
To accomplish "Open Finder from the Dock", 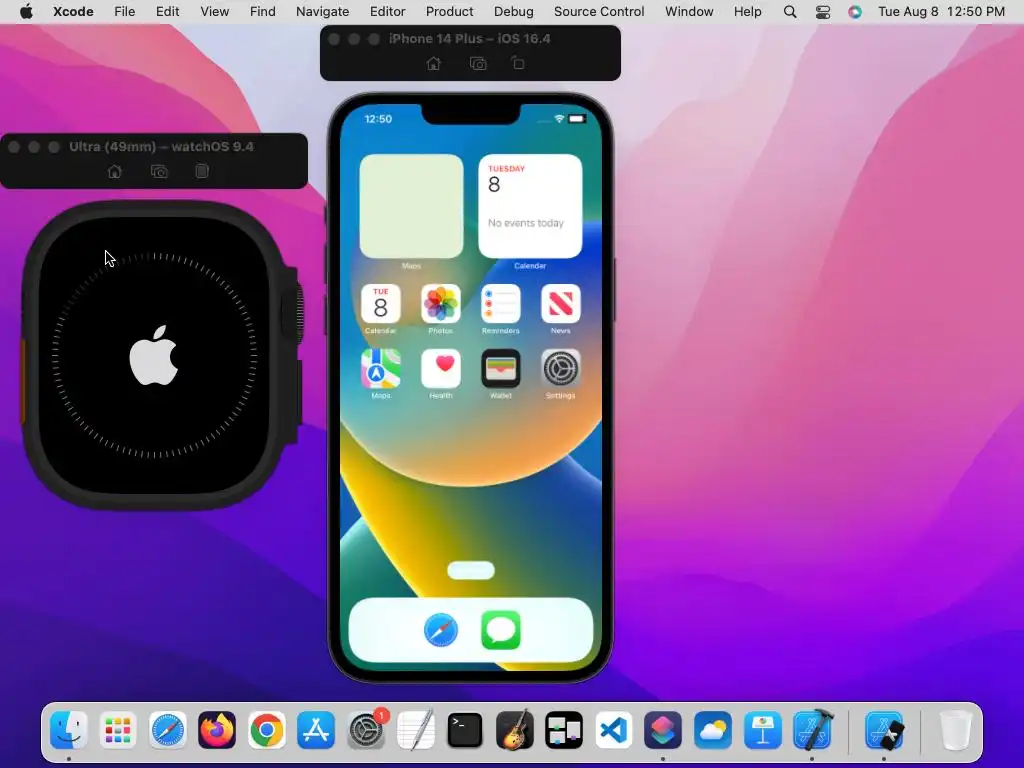I will click(69, 729).
